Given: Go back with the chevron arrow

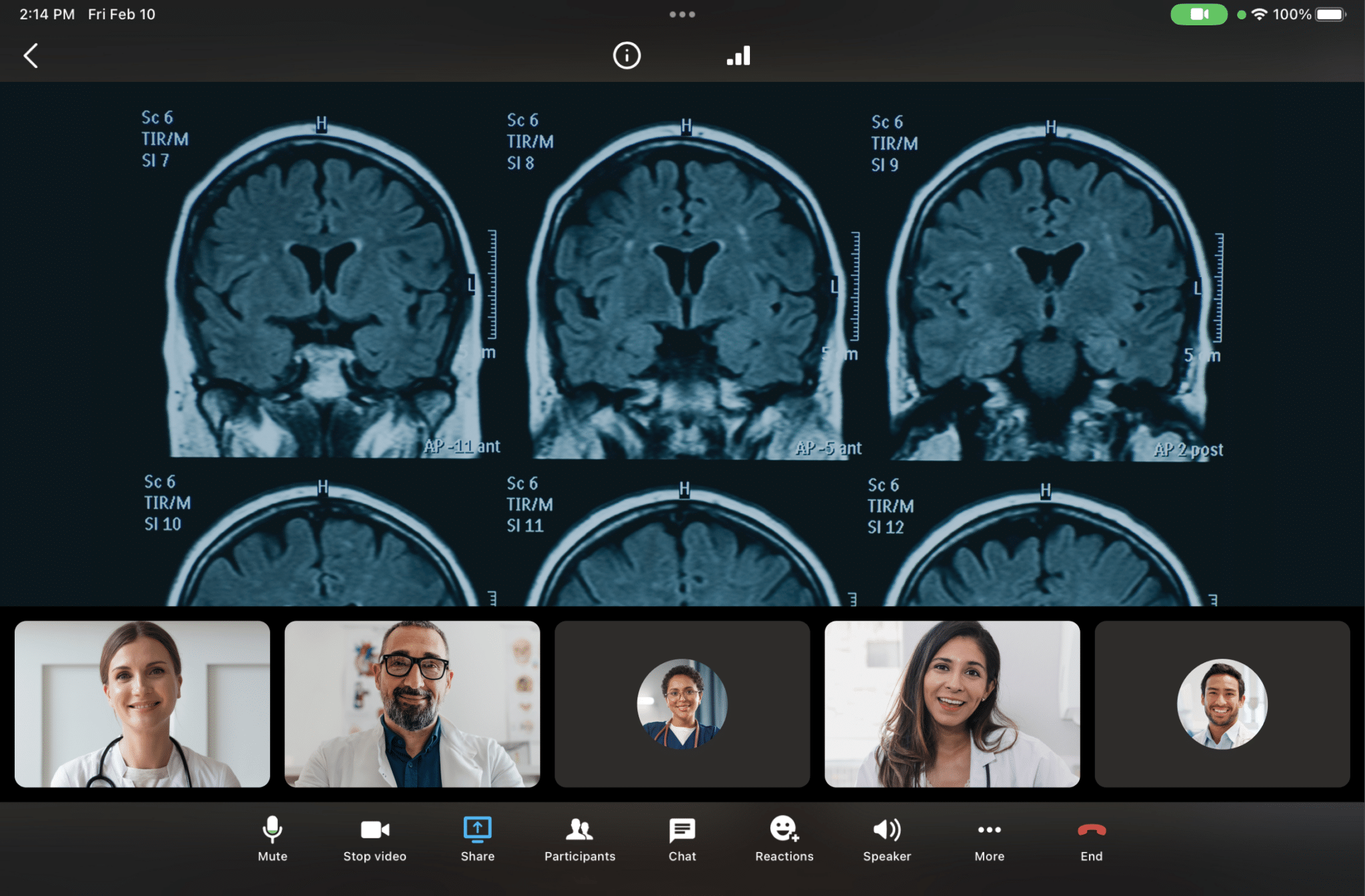Looking at the screenshot, I should click(31, 56).
